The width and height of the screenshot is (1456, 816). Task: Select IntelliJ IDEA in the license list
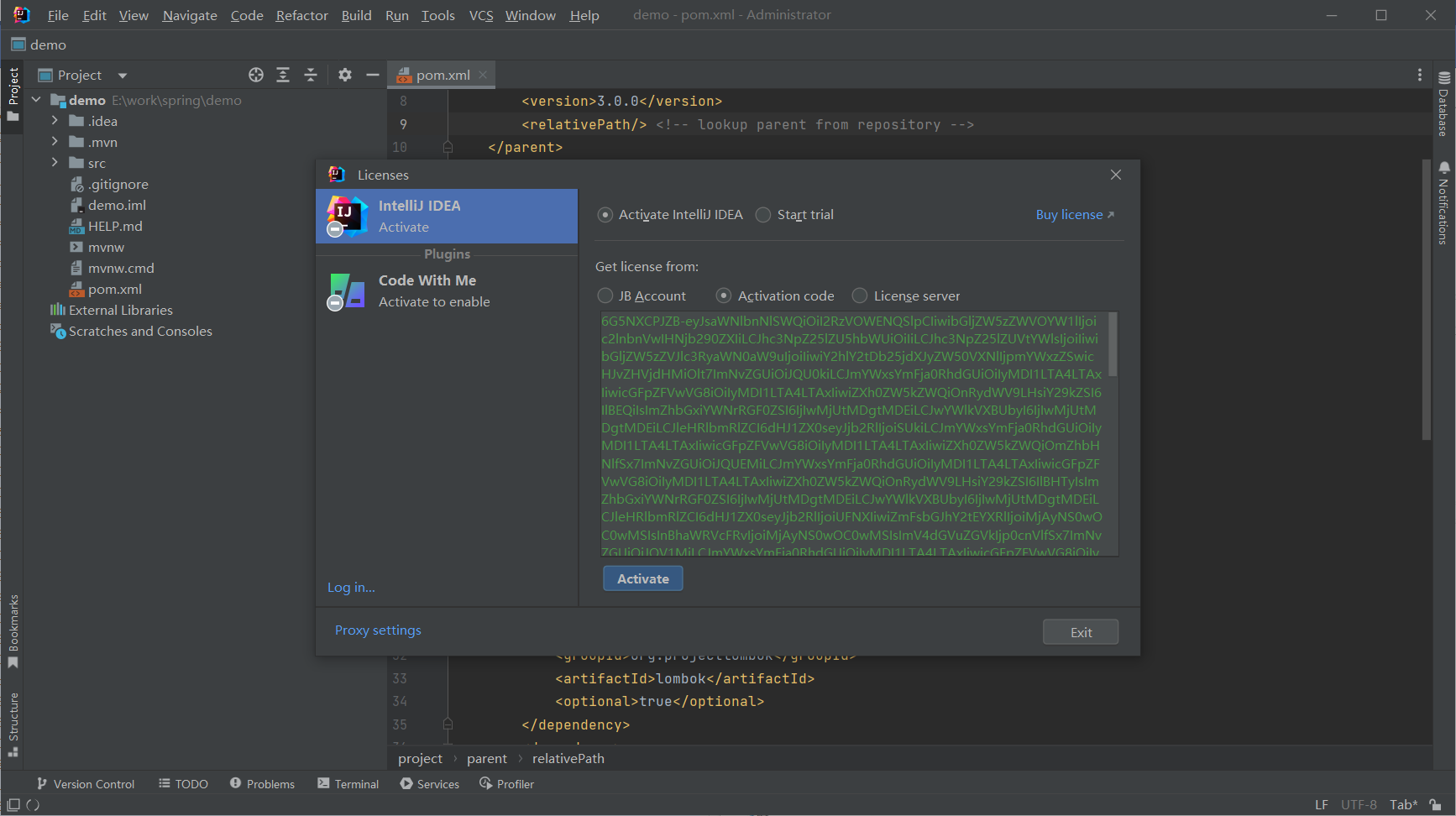pyautogui.click(x=447, y=217)
